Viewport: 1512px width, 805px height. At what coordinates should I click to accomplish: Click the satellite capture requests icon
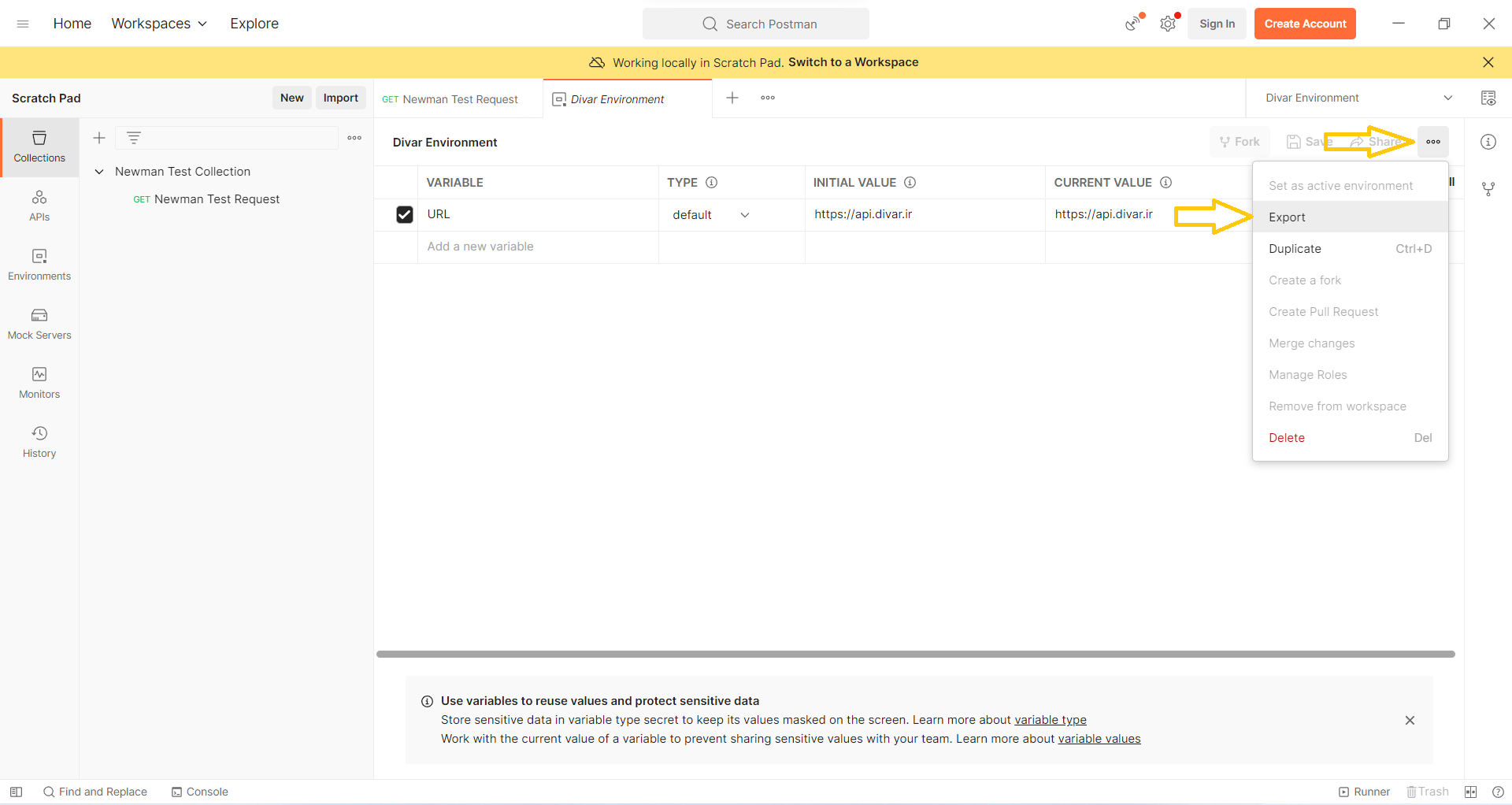[1133, 24]
